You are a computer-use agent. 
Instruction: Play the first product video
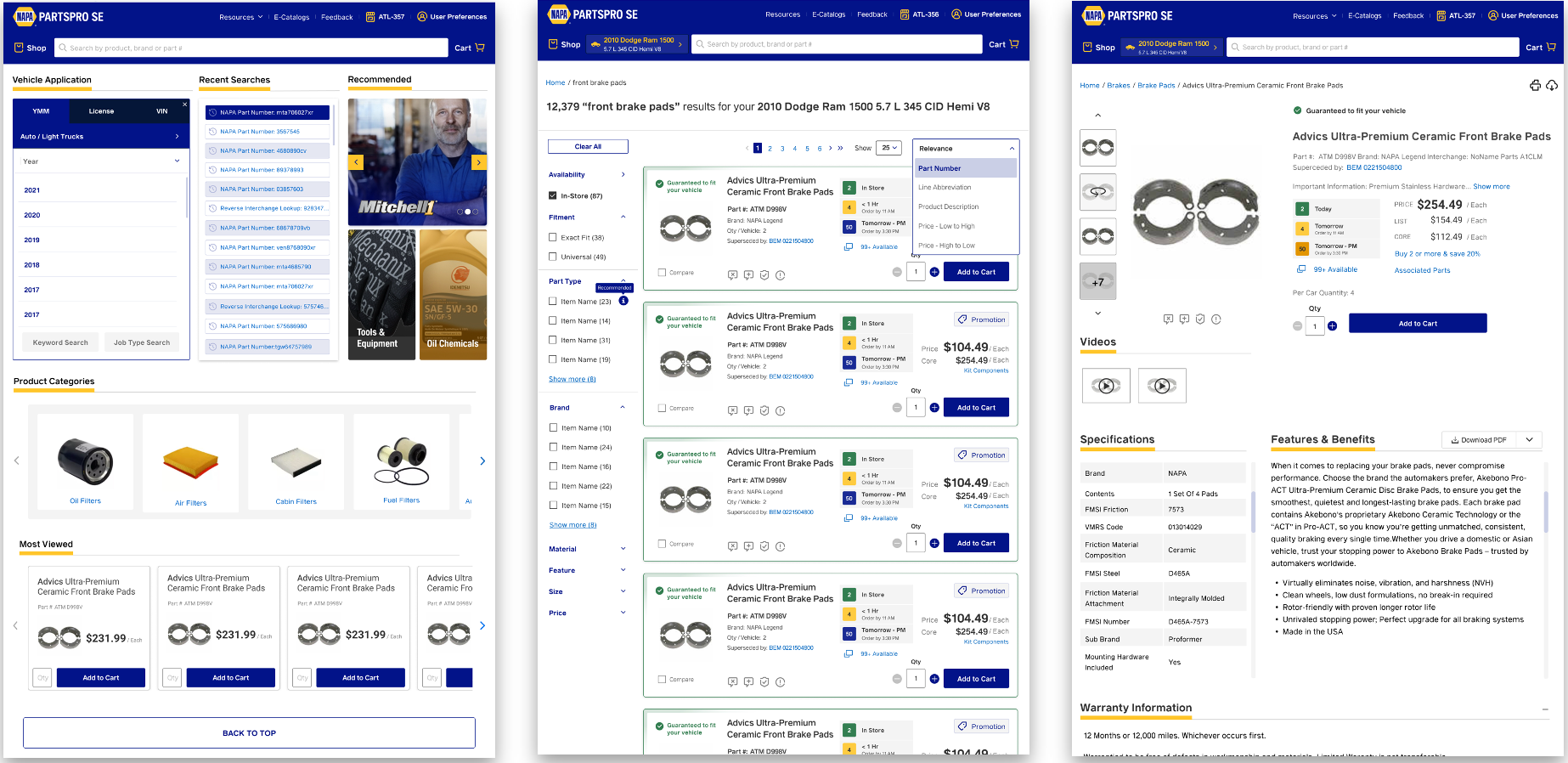click(x=1106, y=386)
